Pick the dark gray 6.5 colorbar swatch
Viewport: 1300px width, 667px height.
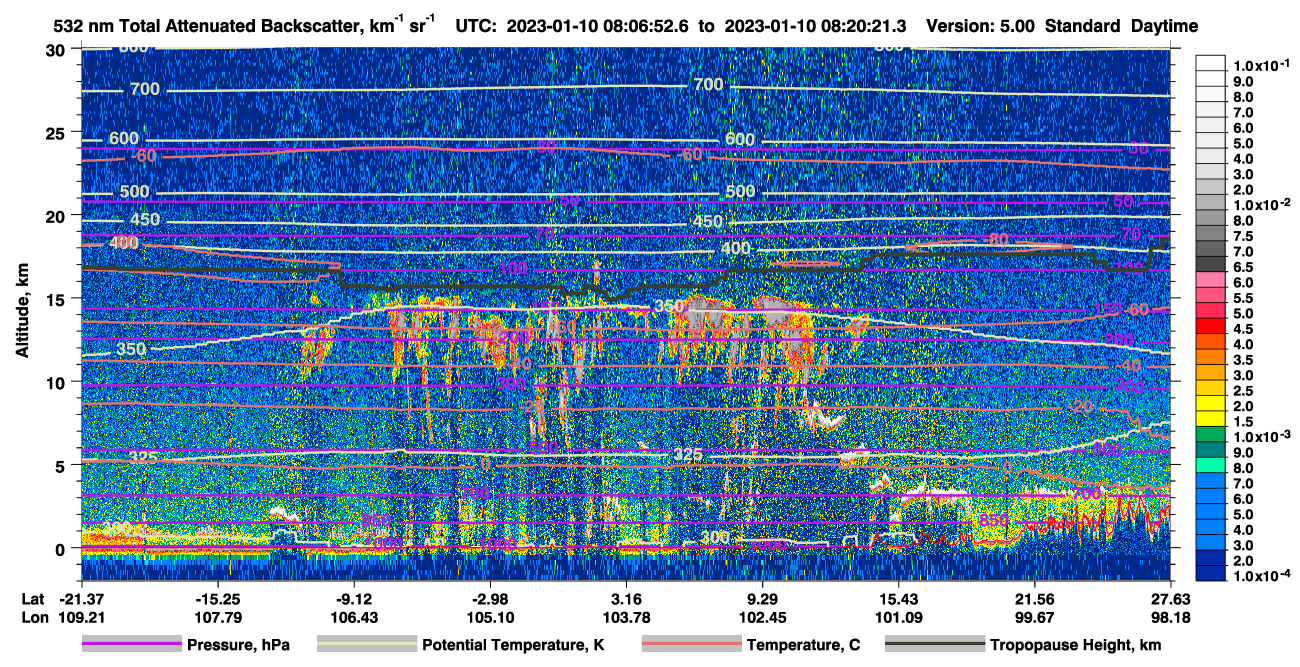pos(1210,265)
